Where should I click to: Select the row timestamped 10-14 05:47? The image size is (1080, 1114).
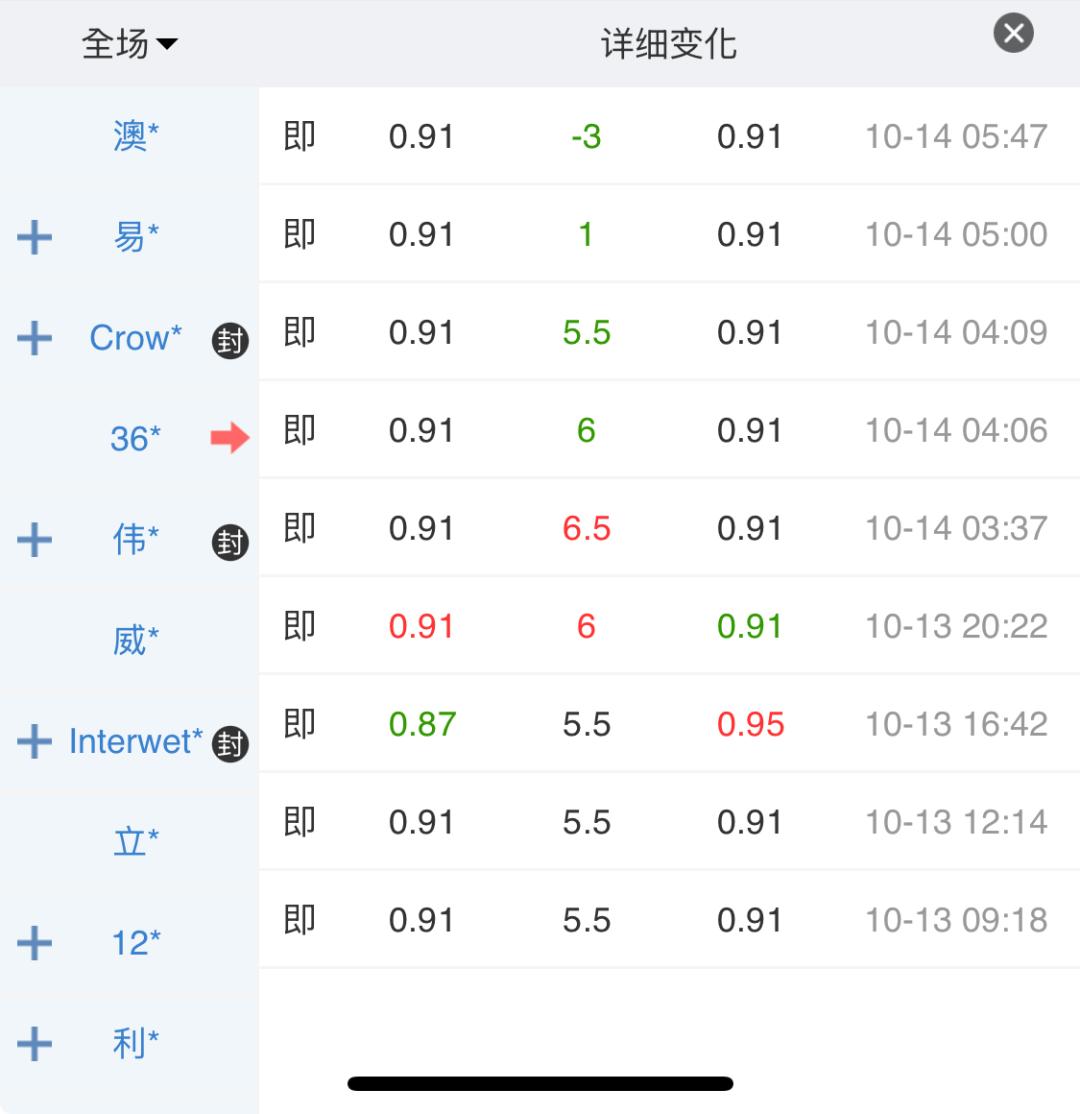pyautogui.click(x=955, y=136)
